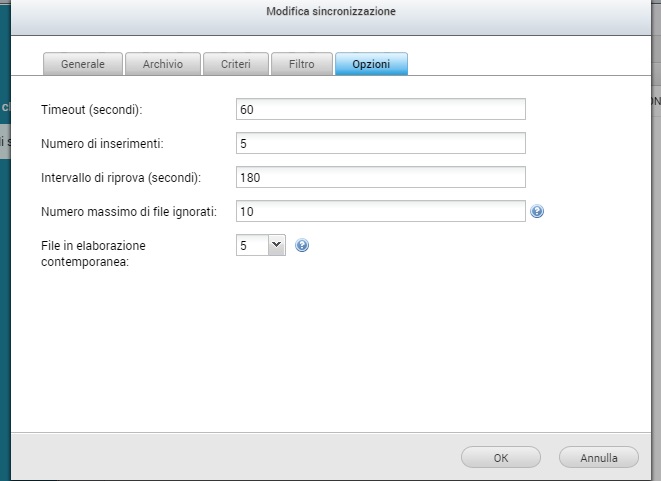Select the Filtro tab
This screenshot has height=481, width=661.
301,64
